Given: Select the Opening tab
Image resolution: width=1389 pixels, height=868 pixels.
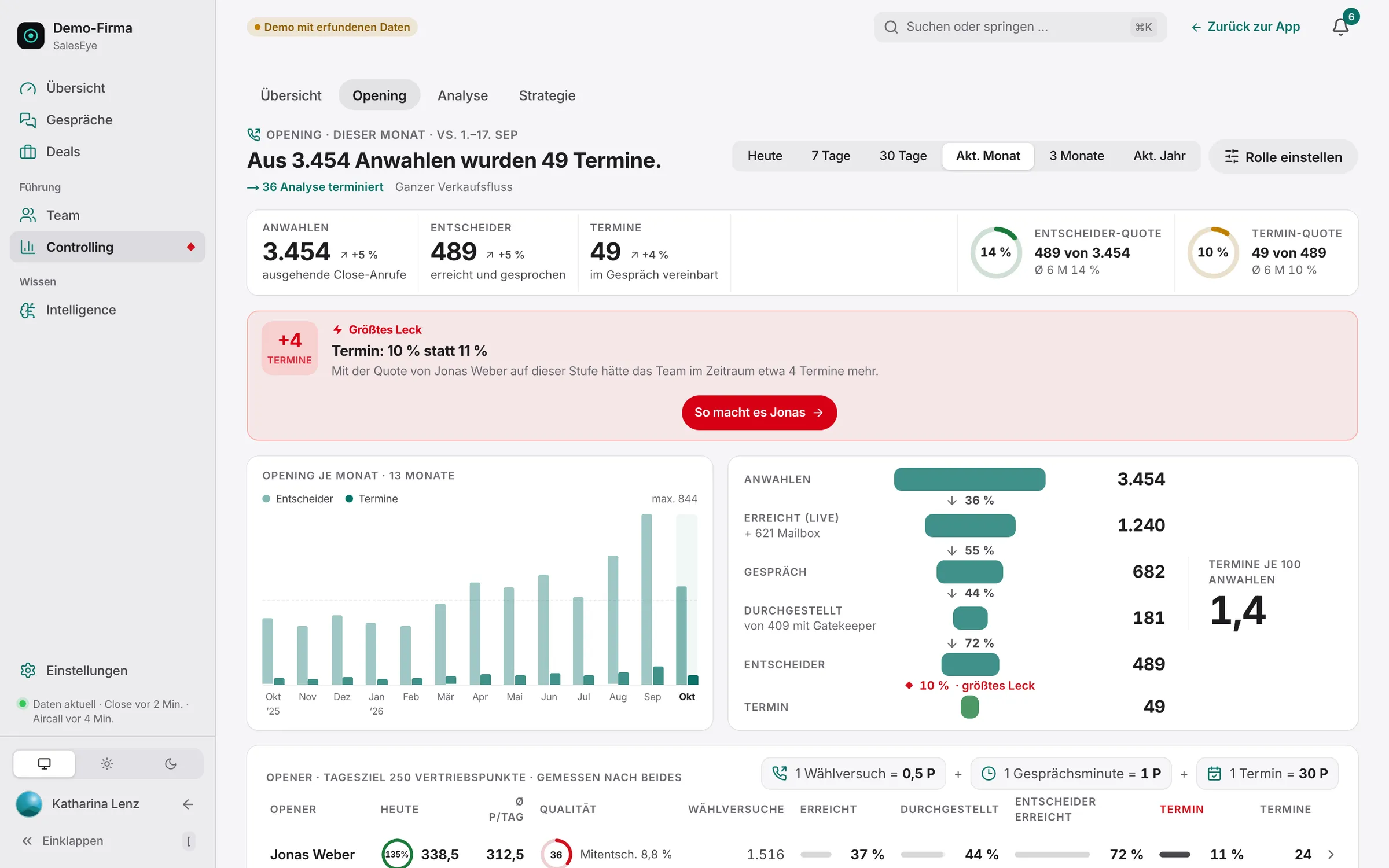Looking at the screenshot, I should pos(379,95).
